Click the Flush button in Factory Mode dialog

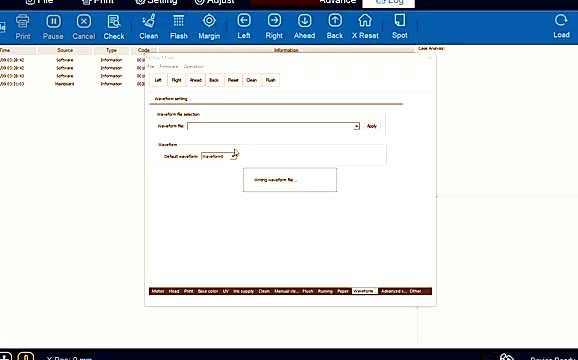270,80
